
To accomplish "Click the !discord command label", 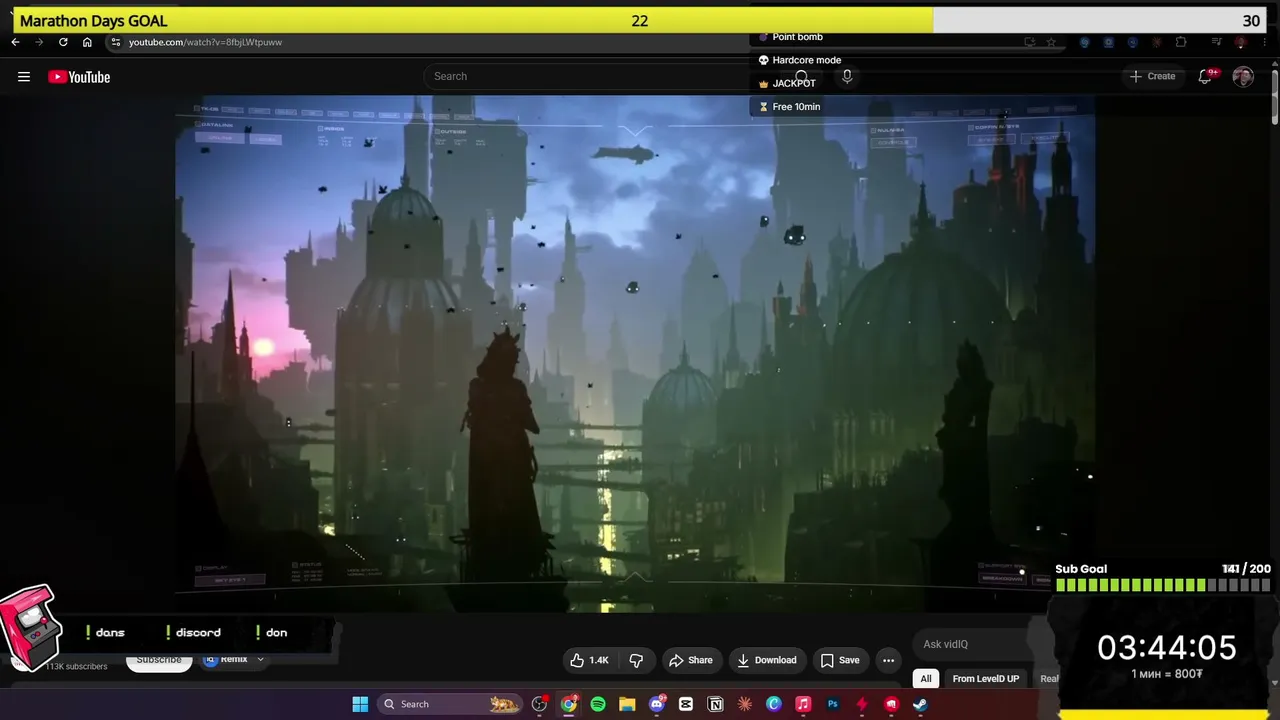I will 194,632.
